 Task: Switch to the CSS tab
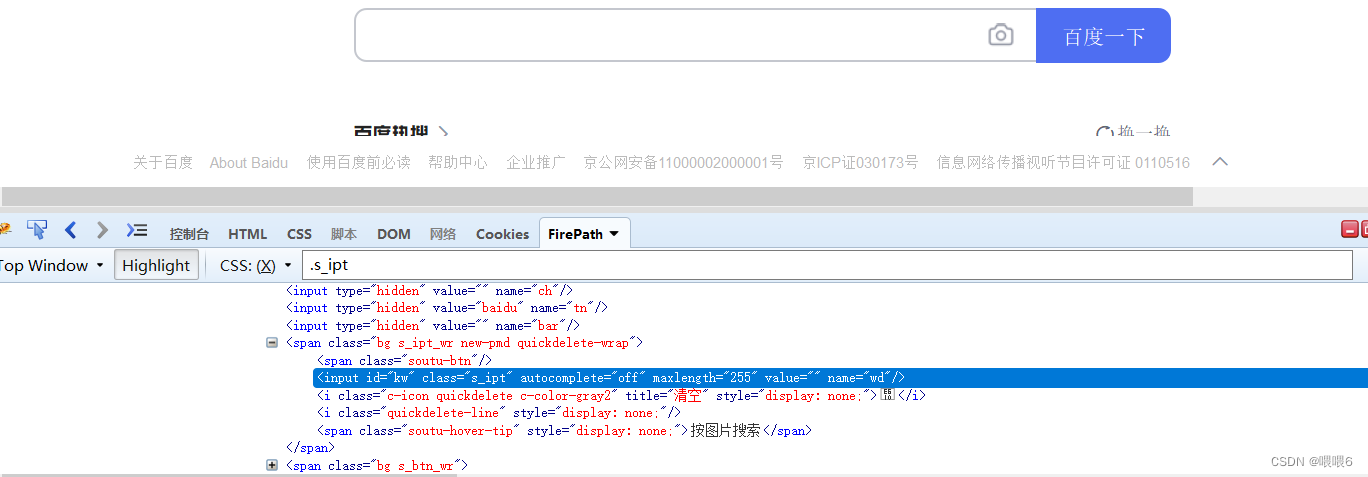tap(300, 234)
